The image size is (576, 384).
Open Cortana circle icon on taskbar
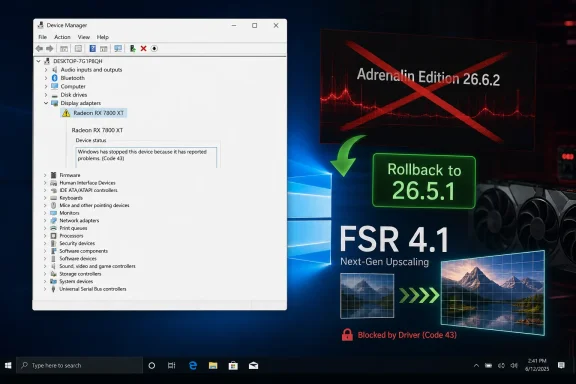151,366
